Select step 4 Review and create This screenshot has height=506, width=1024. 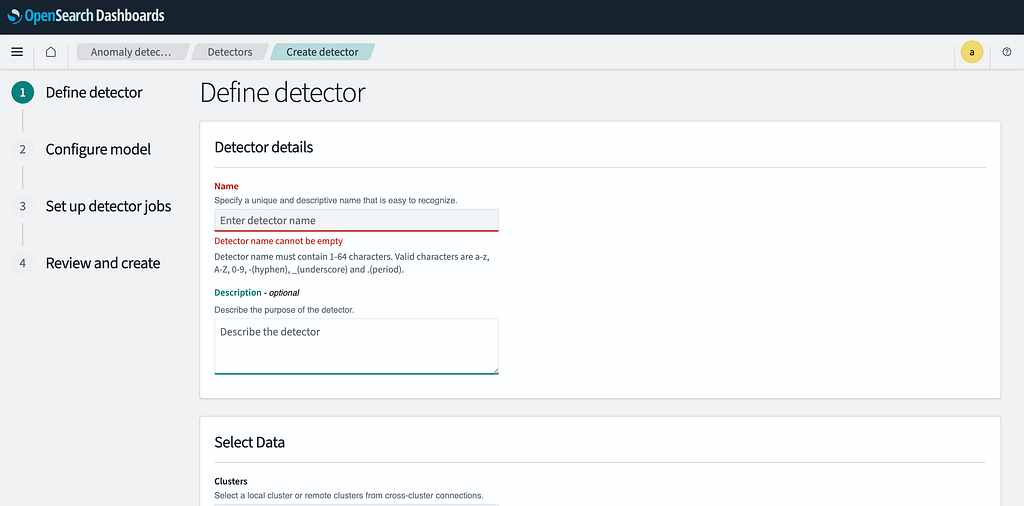103,263
